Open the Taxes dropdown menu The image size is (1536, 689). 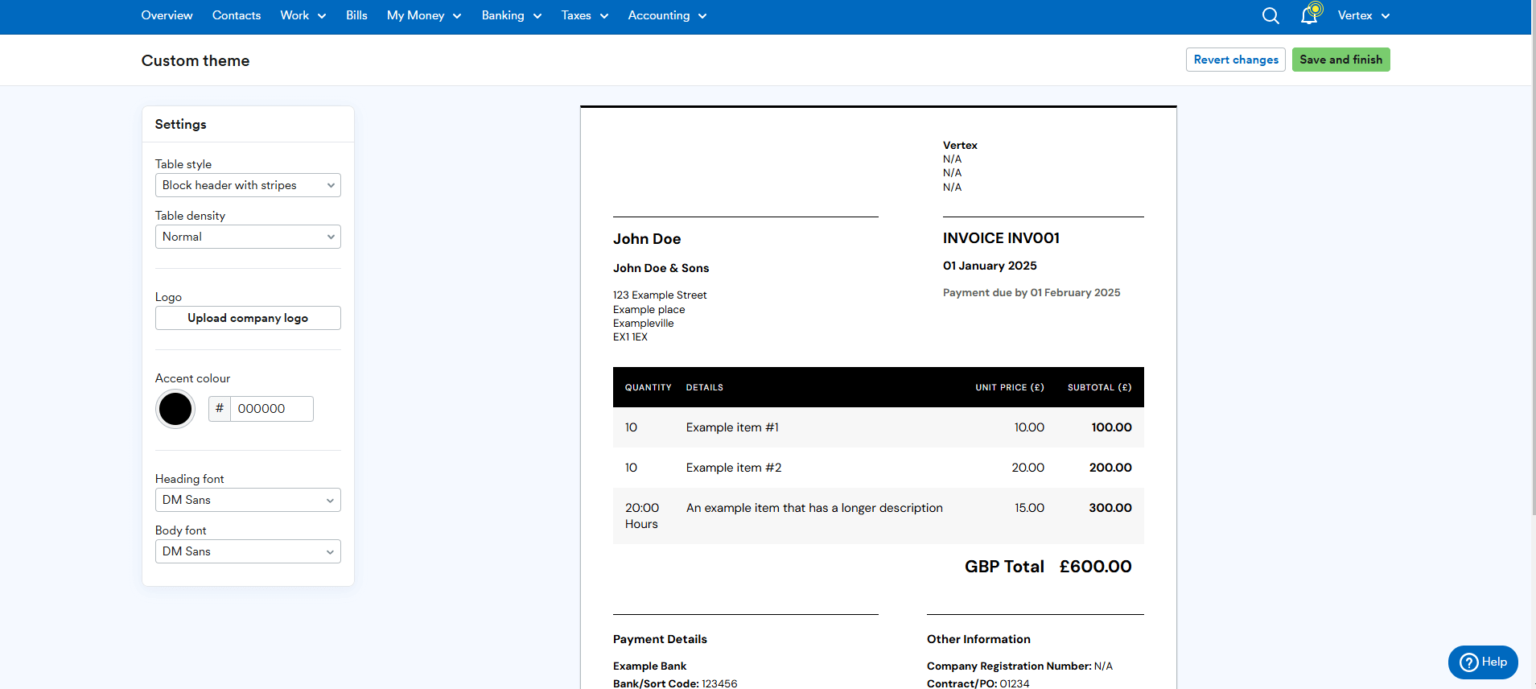pyautogui.click(x=584, y=15)
